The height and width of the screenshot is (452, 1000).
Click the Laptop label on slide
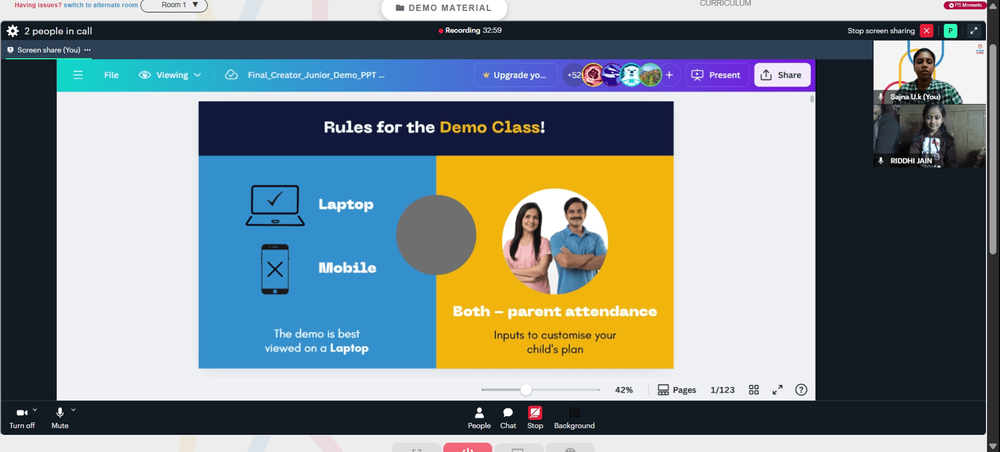[346, 205]
